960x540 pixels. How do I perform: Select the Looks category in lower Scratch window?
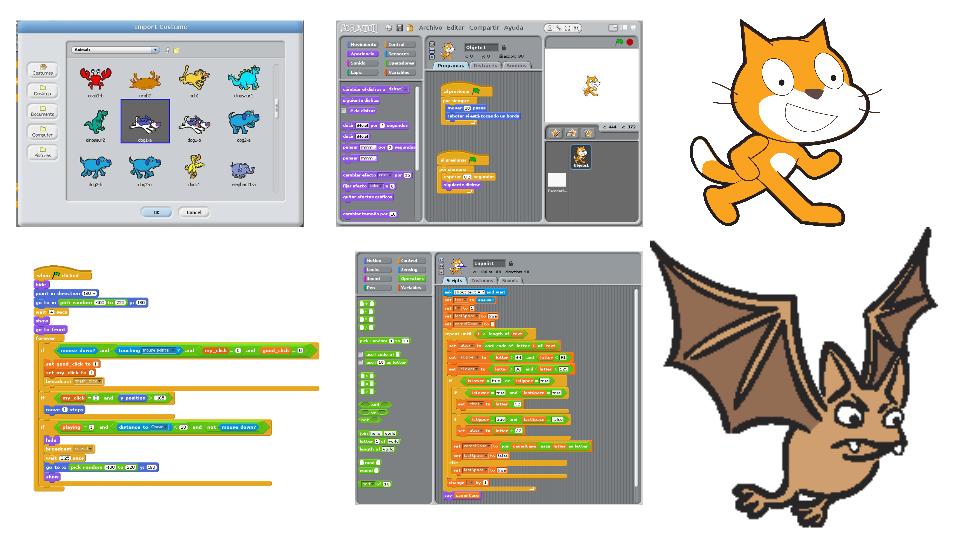click(378, 269)
